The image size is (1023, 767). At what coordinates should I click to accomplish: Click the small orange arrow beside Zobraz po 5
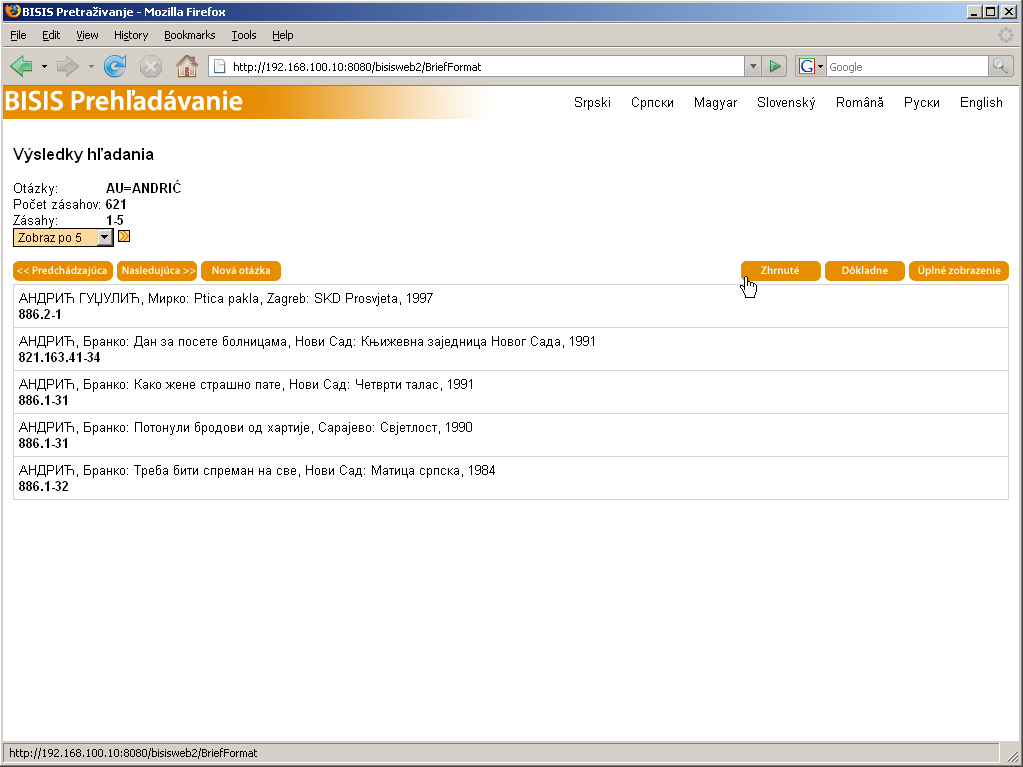click(x=124, y=237)
